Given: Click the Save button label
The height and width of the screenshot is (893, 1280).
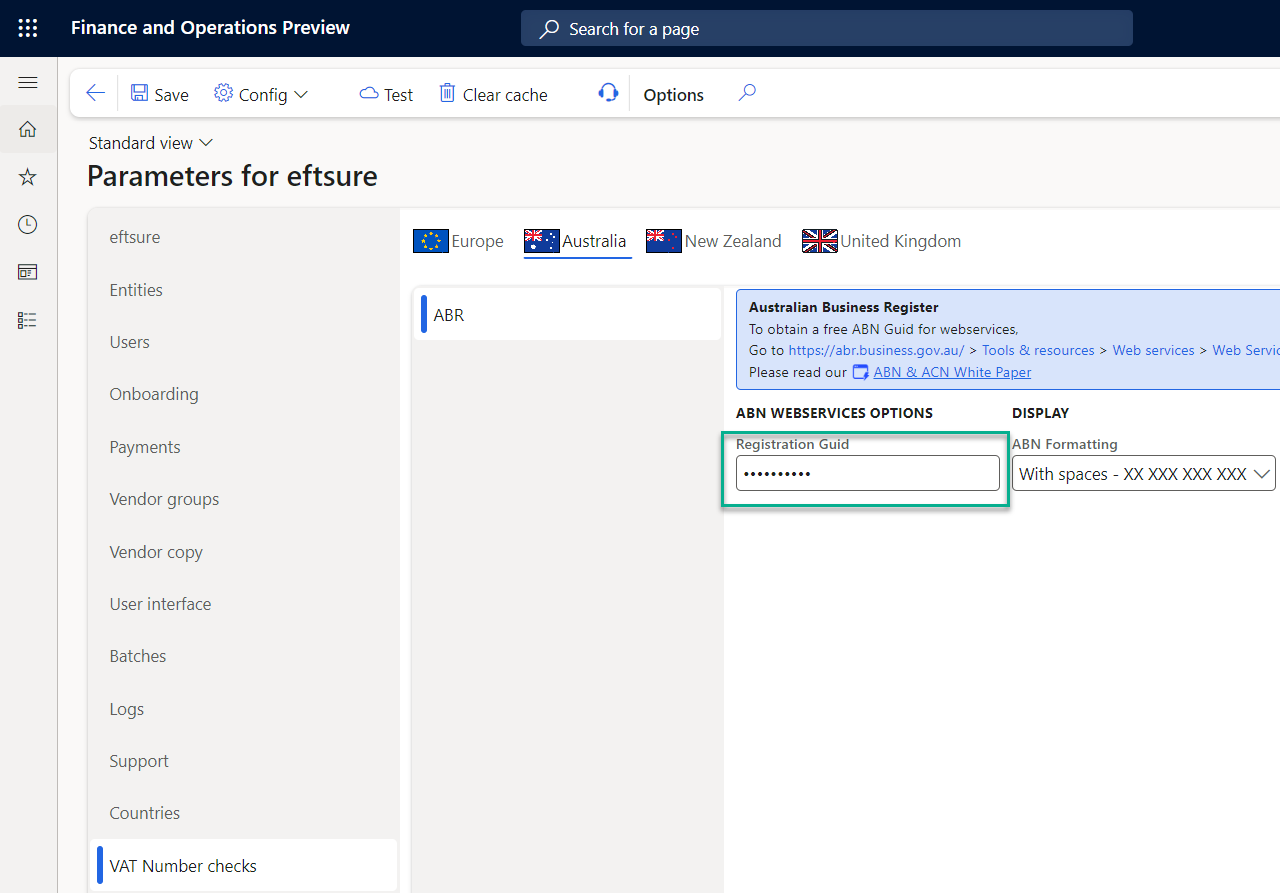Looking at the screenshot, I should click(171, 95).
